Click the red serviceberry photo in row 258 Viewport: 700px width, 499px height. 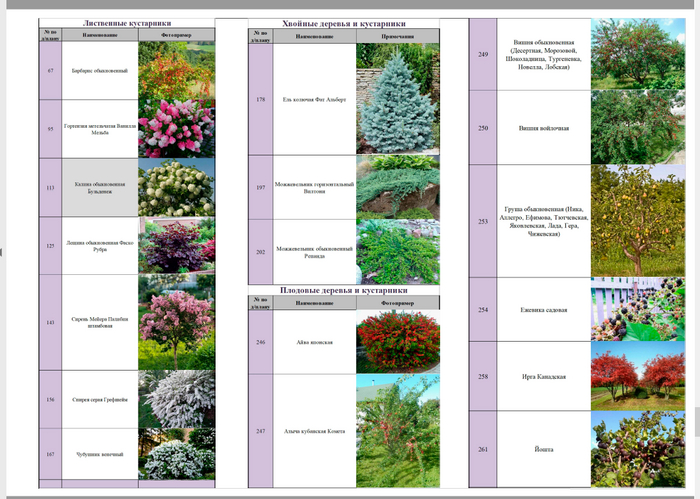638,377
